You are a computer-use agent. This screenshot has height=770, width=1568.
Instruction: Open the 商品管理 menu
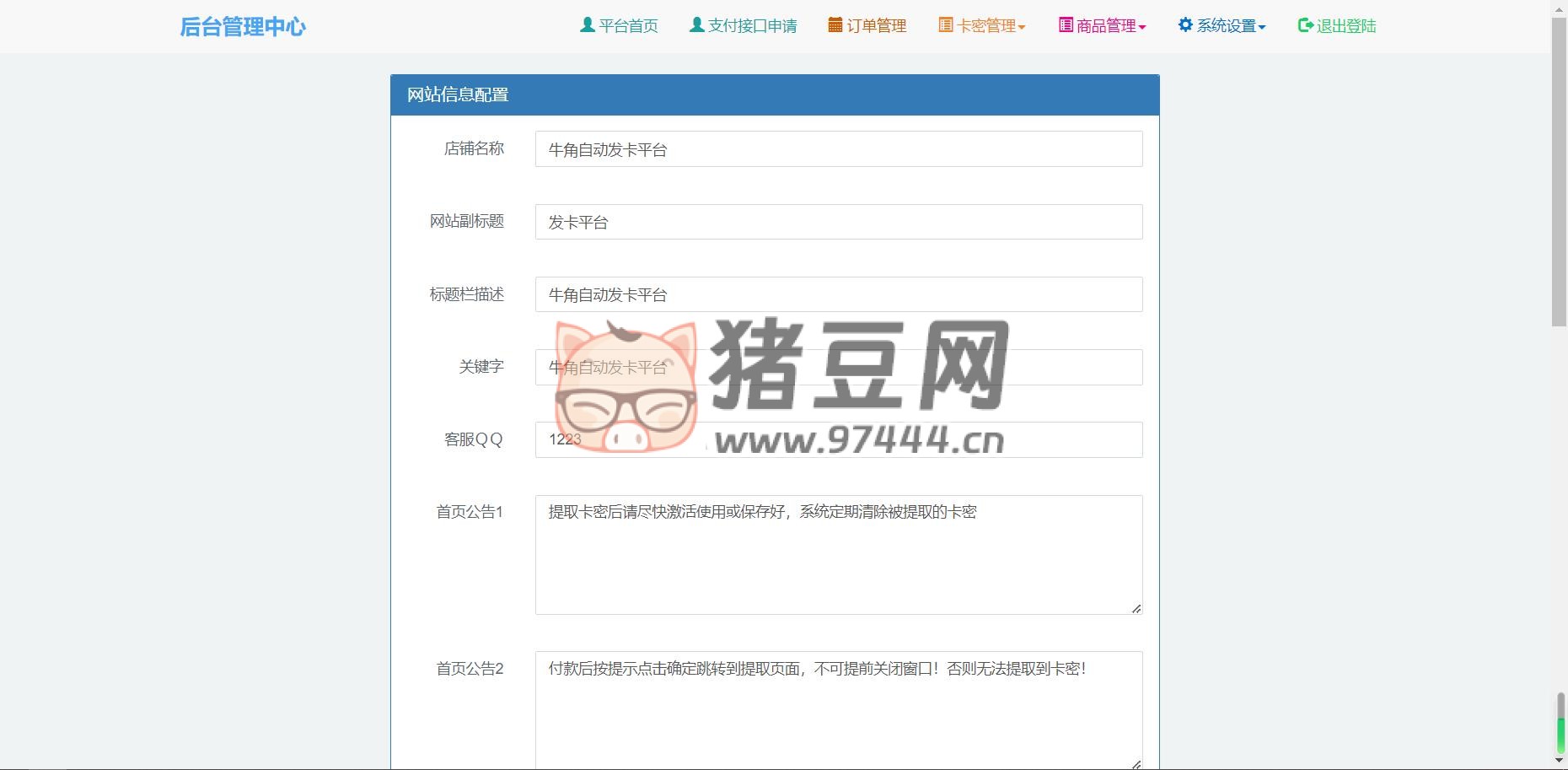tap(1103, 26)
